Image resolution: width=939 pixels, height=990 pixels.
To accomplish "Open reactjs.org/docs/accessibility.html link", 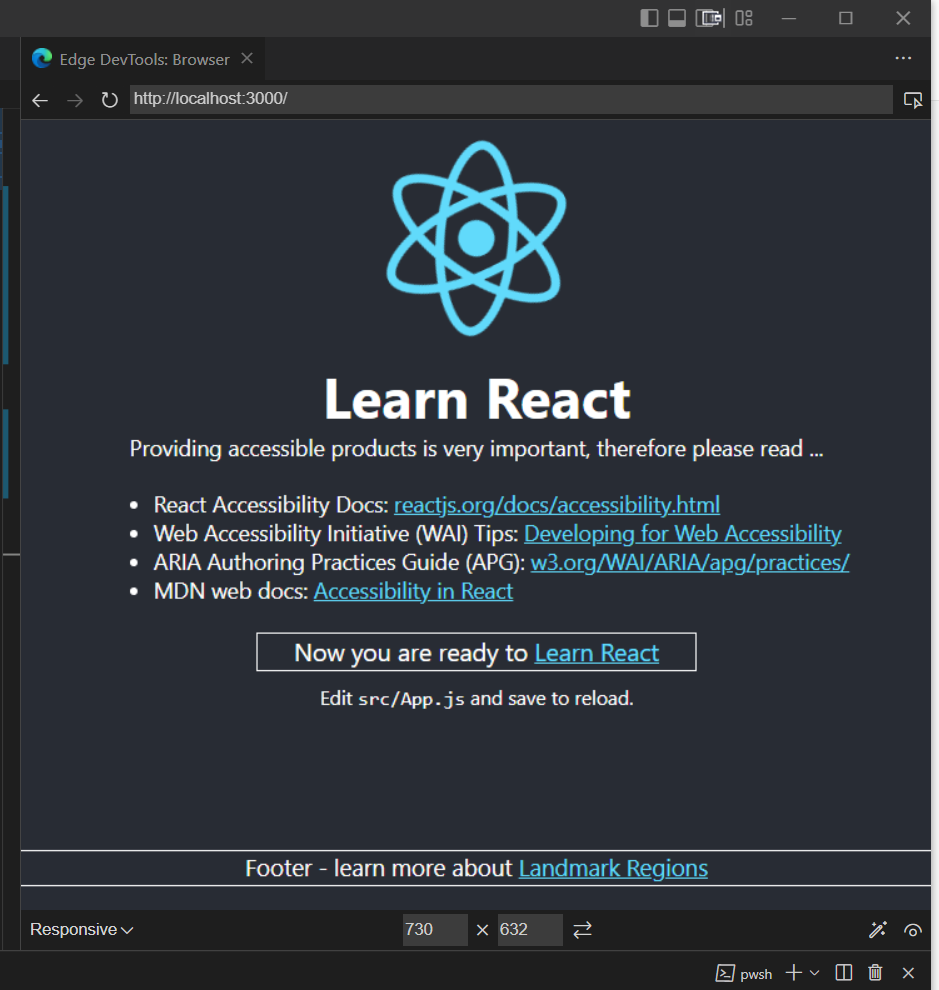I will pos(557,504).
